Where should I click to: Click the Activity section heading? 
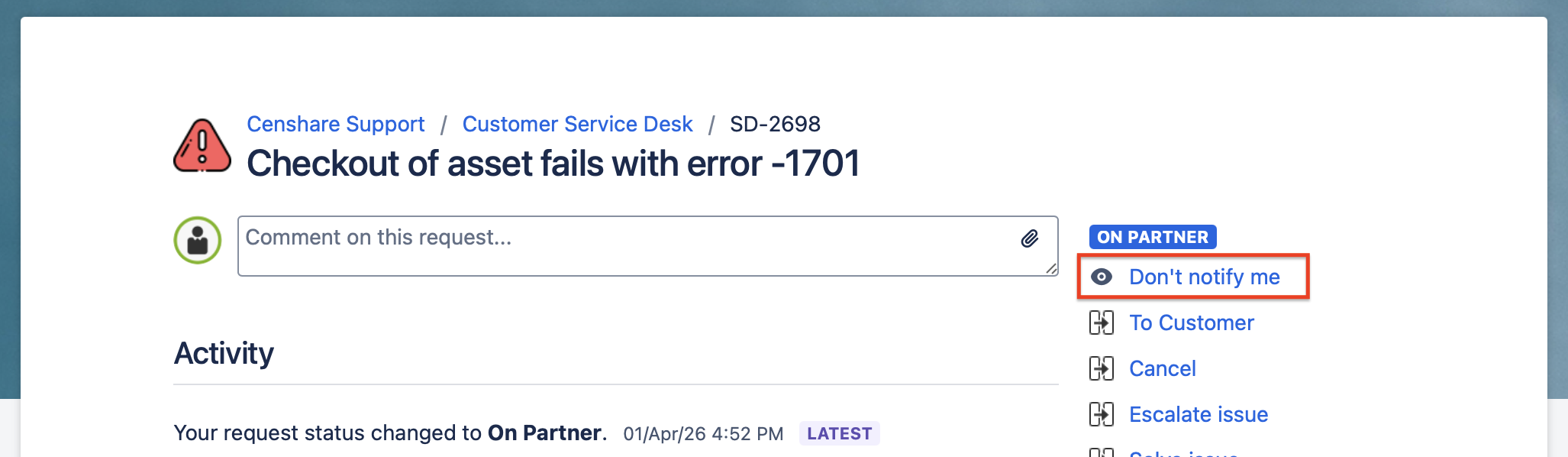click(224, 353)
